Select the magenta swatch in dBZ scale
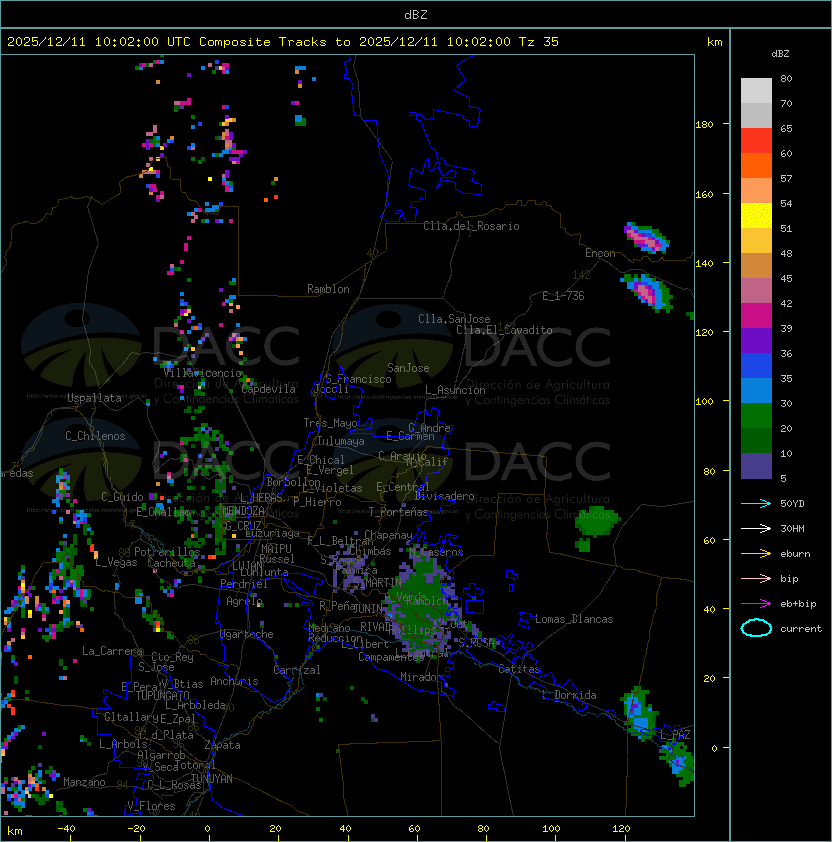Image resolution: width=832 pixels, height=842 pixels. [x=756, y=316]
